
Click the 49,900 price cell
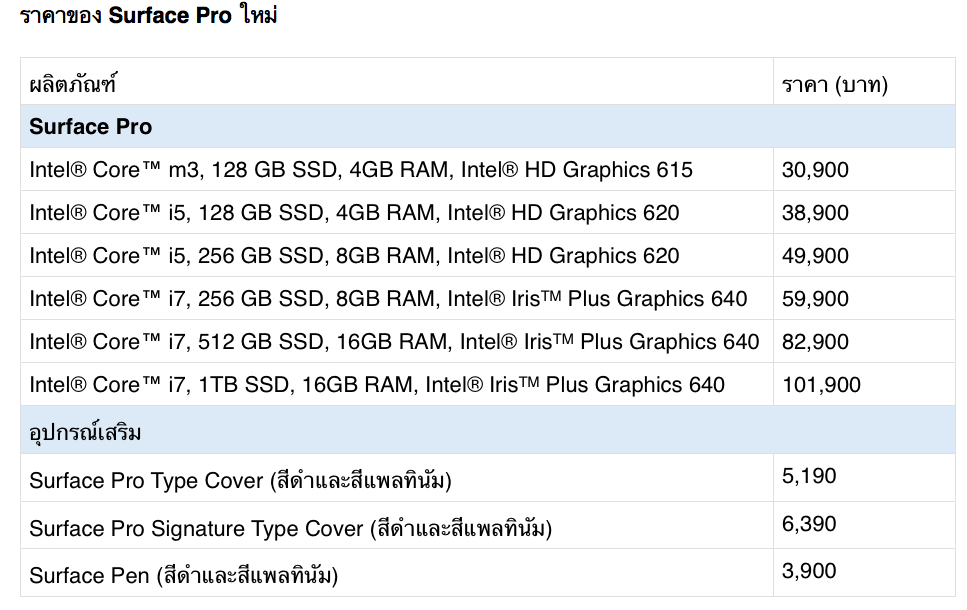[815, 256]
